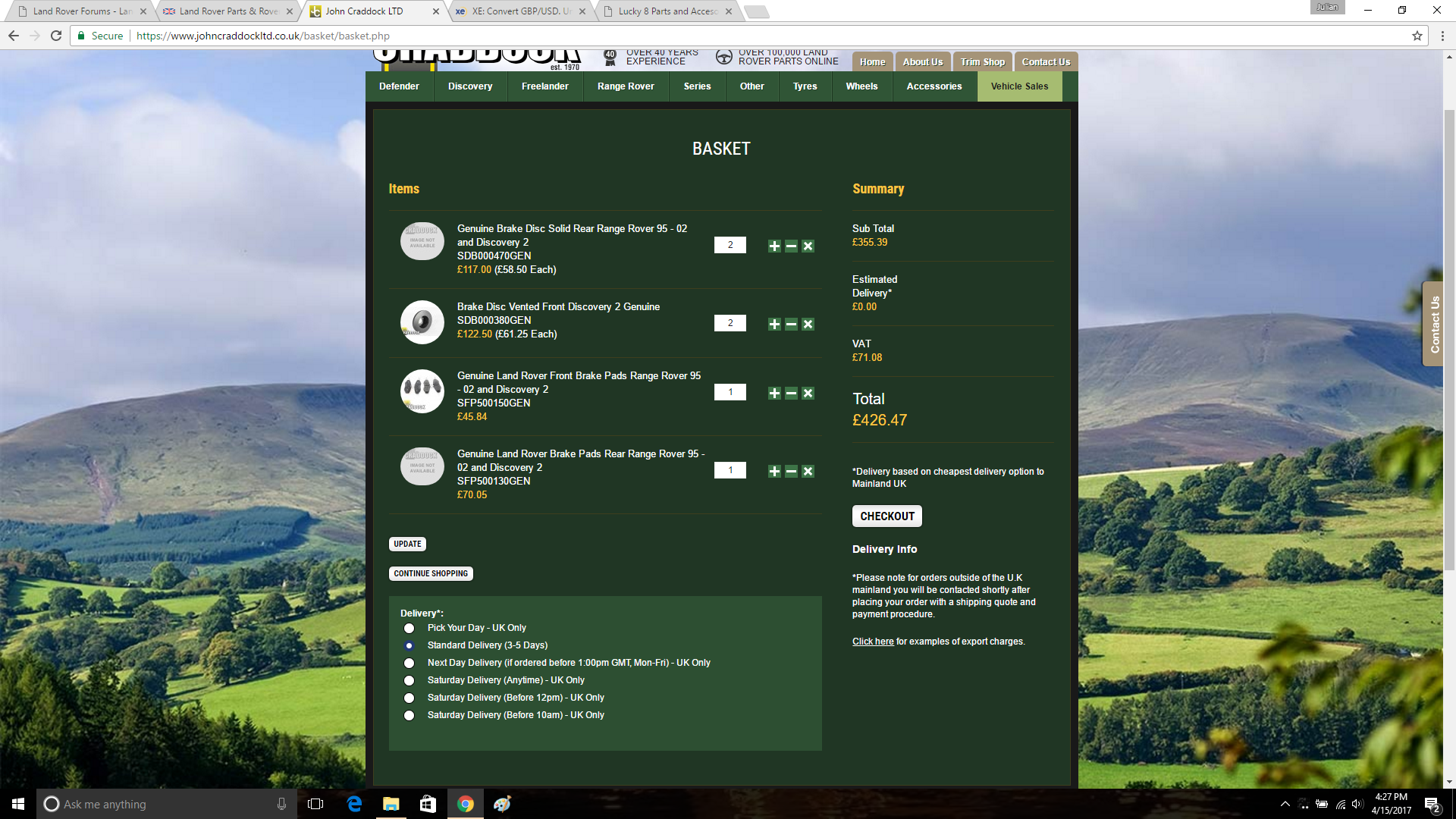
Task: Open 'Click here' export charges link
Action: coord(872,642)
